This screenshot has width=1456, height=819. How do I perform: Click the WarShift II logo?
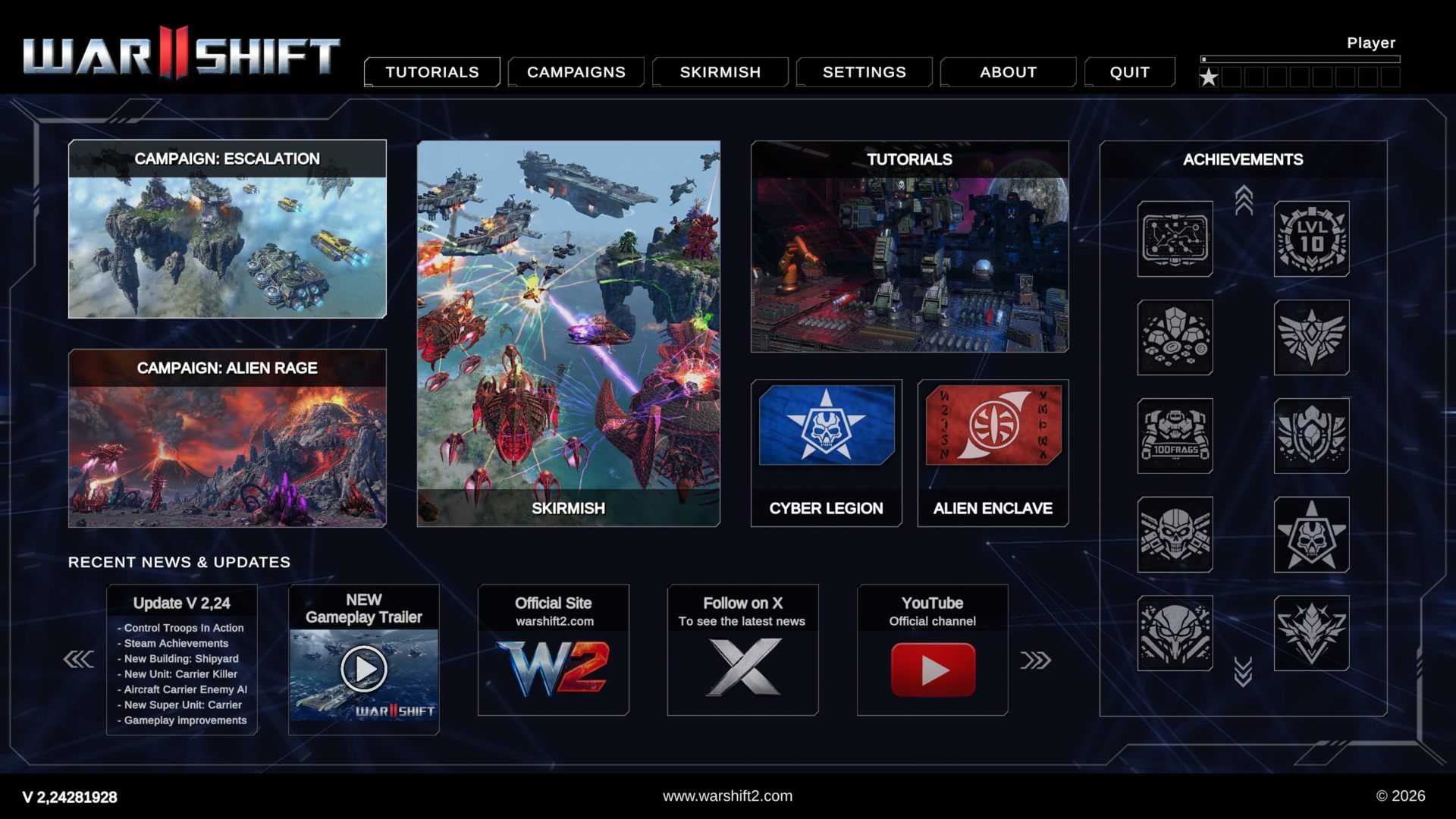tap(181, 53)
